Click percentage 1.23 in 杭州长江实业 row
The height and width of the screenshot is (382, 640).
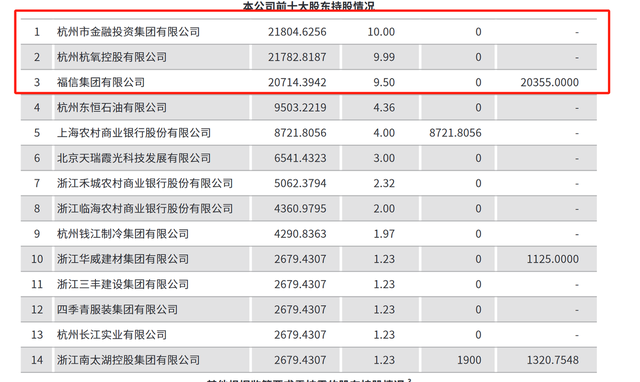[384, 335]
